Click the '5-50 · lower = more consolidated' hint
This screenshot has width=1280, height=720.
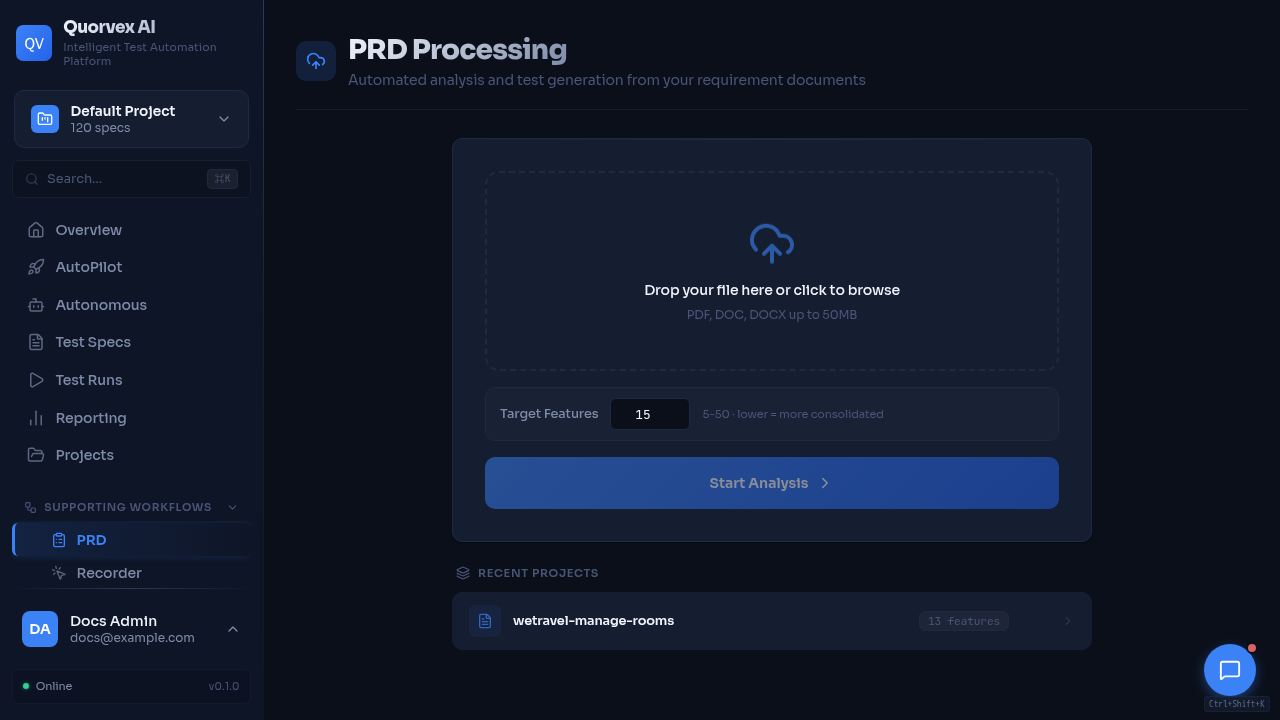(793, 414)
